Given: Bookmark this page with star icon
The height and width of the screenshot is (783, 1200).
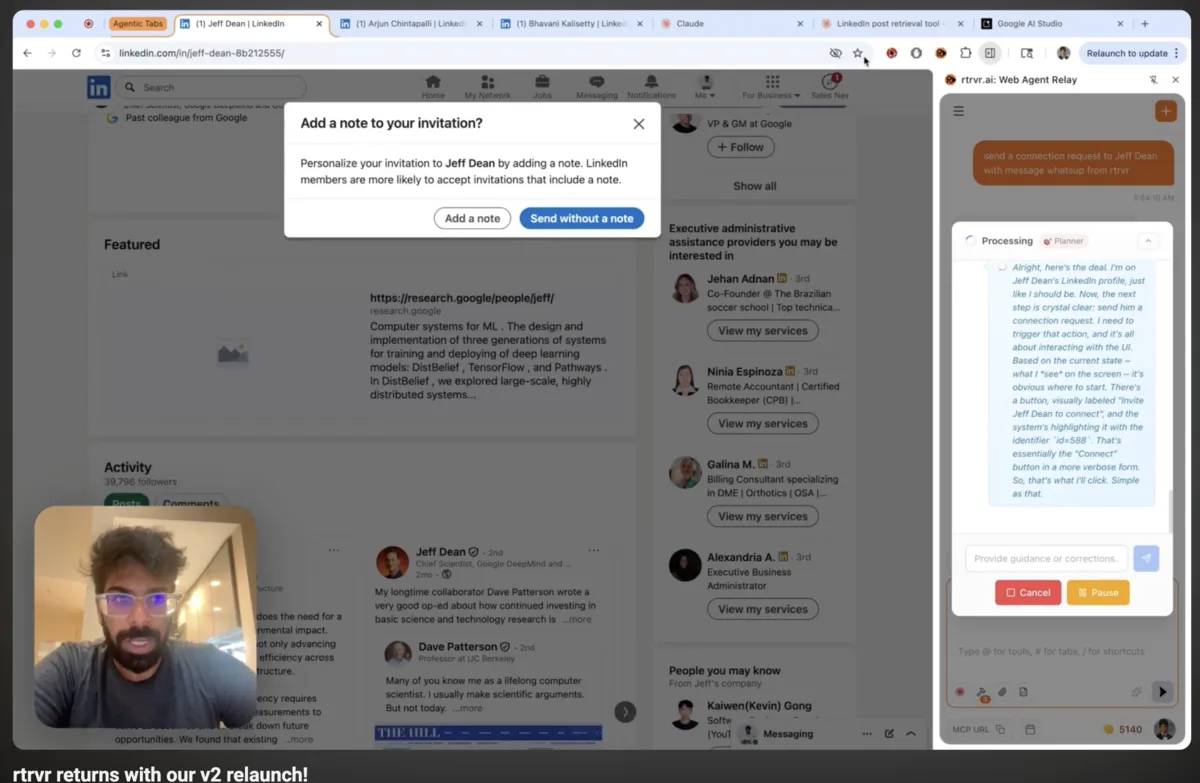Looking at the screenshot, I should pyautogui.click(x=857, y=53).
